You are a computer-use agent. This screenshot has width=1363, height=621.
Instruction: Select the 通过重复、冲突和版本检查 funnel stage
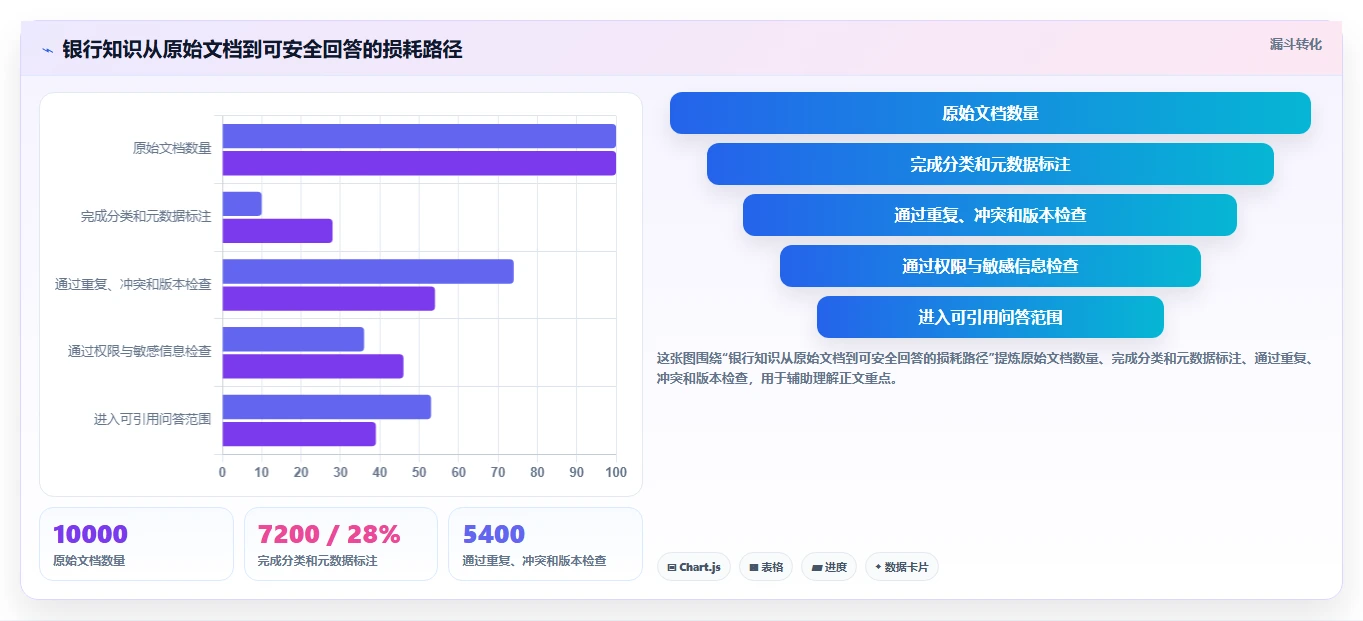click(990, 215)
